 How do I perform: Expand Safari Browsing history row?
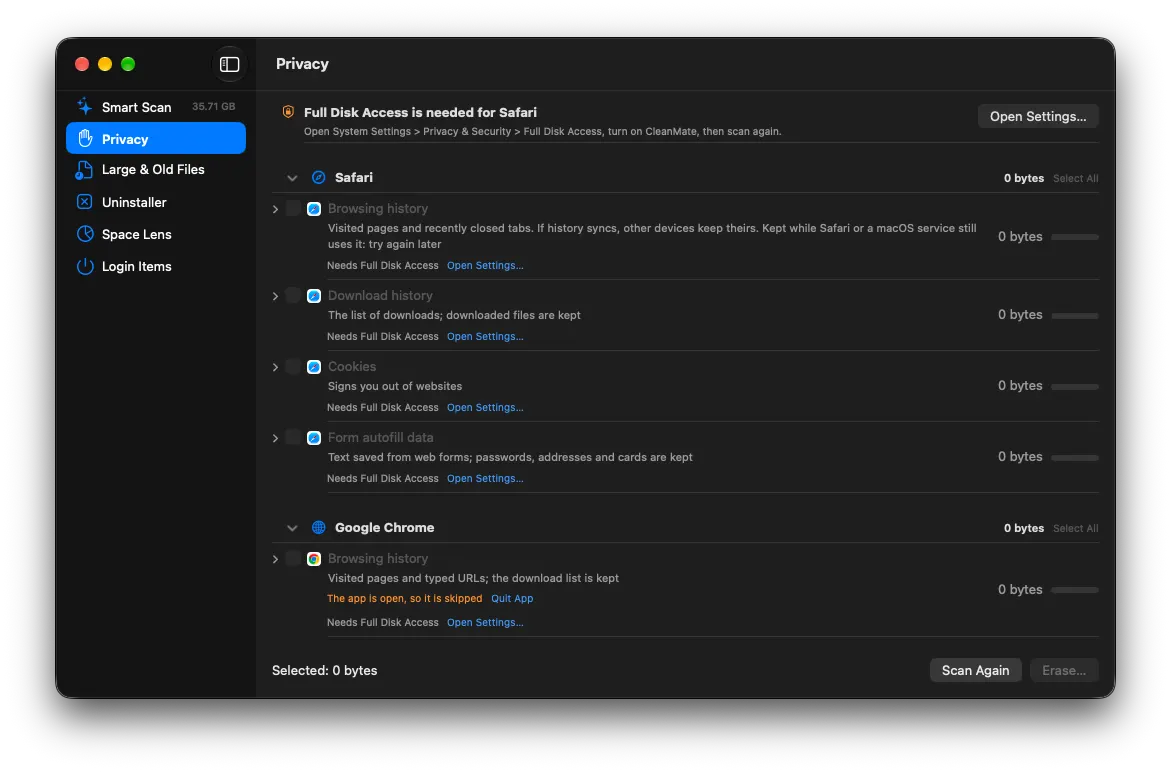pos(276,209)
